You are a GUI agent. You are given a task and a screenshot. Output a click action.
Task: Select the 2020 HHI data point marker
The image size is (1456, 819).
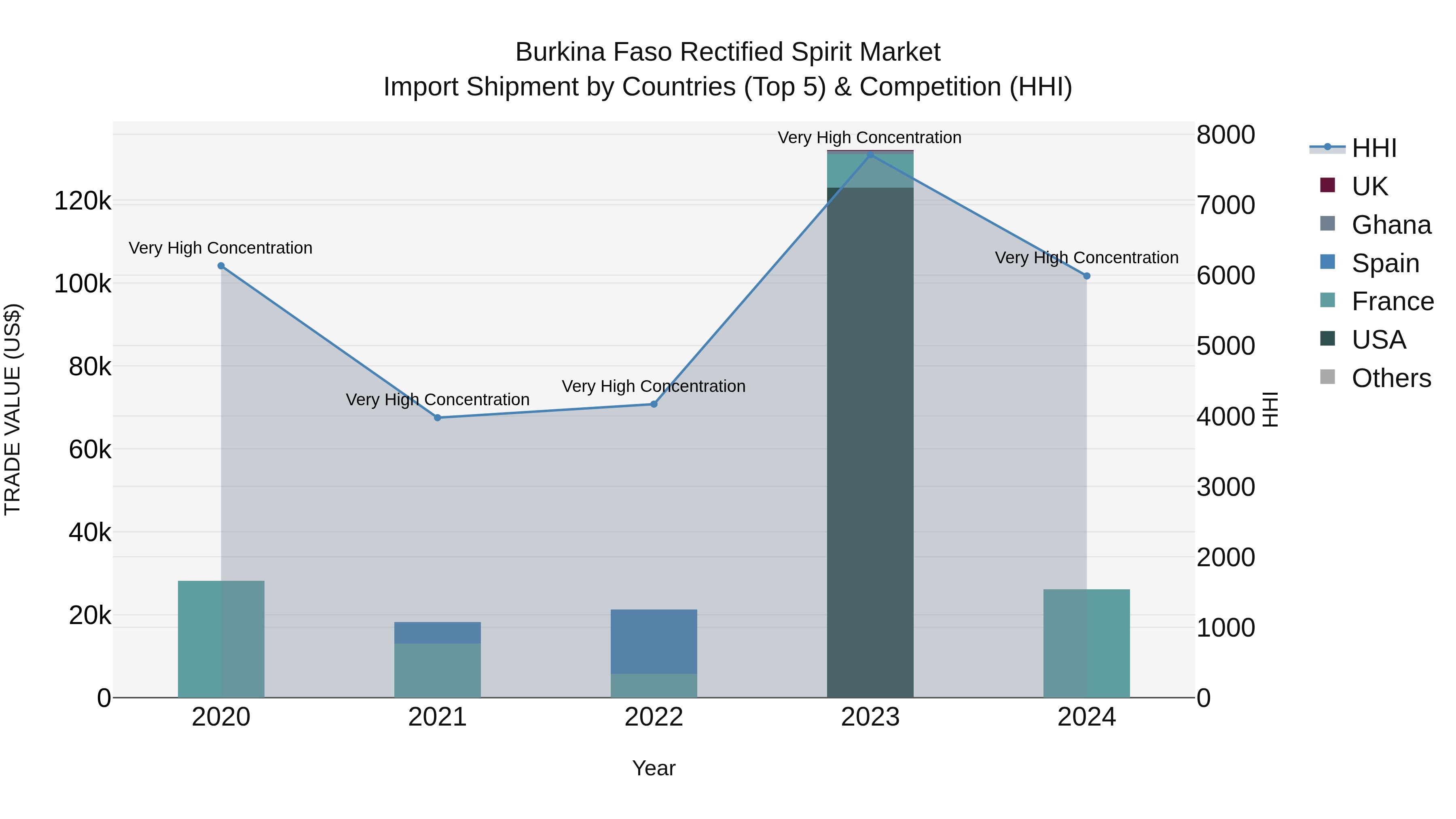coord(221,266)
